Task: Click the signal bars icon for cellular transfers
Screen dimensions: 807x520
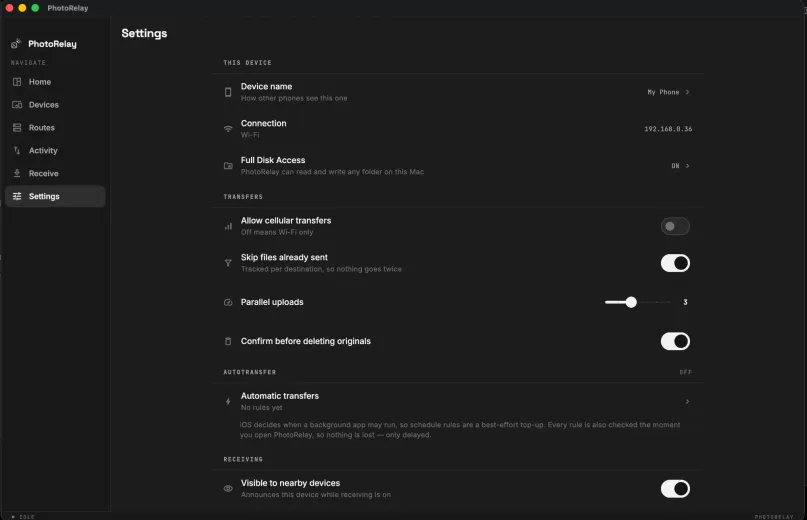Action: click(x=228, y=226)
